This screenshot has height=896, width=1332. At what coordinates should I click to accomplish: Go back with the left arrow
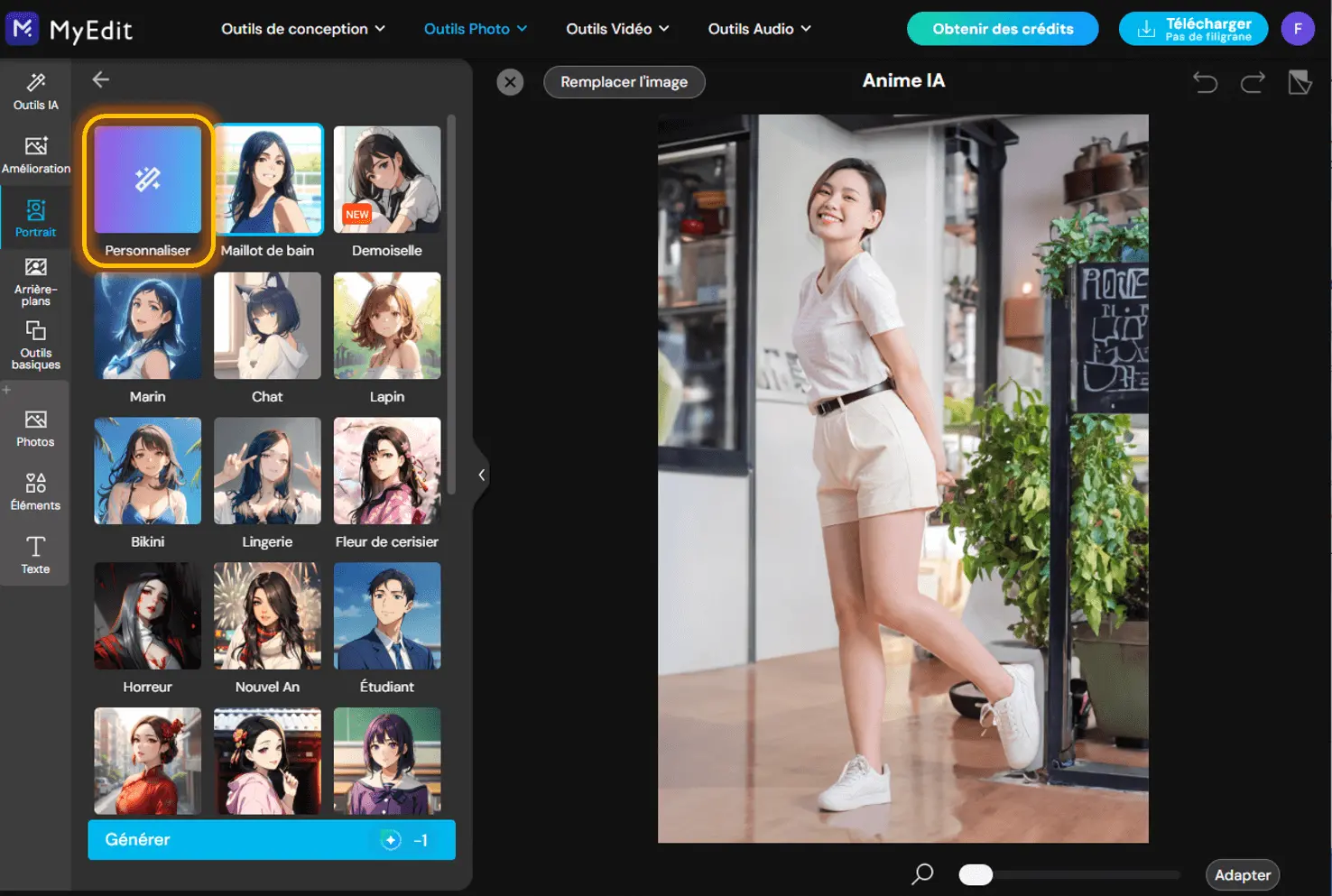pos(101,79)
